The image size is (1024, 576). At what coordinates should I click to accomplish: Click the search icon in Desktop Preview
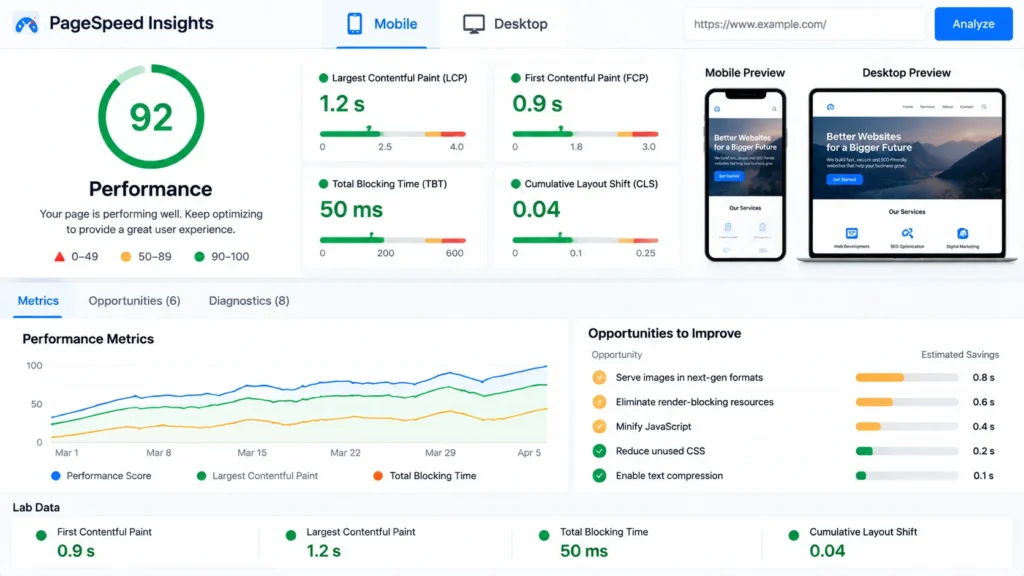click(x=984, y=106)
